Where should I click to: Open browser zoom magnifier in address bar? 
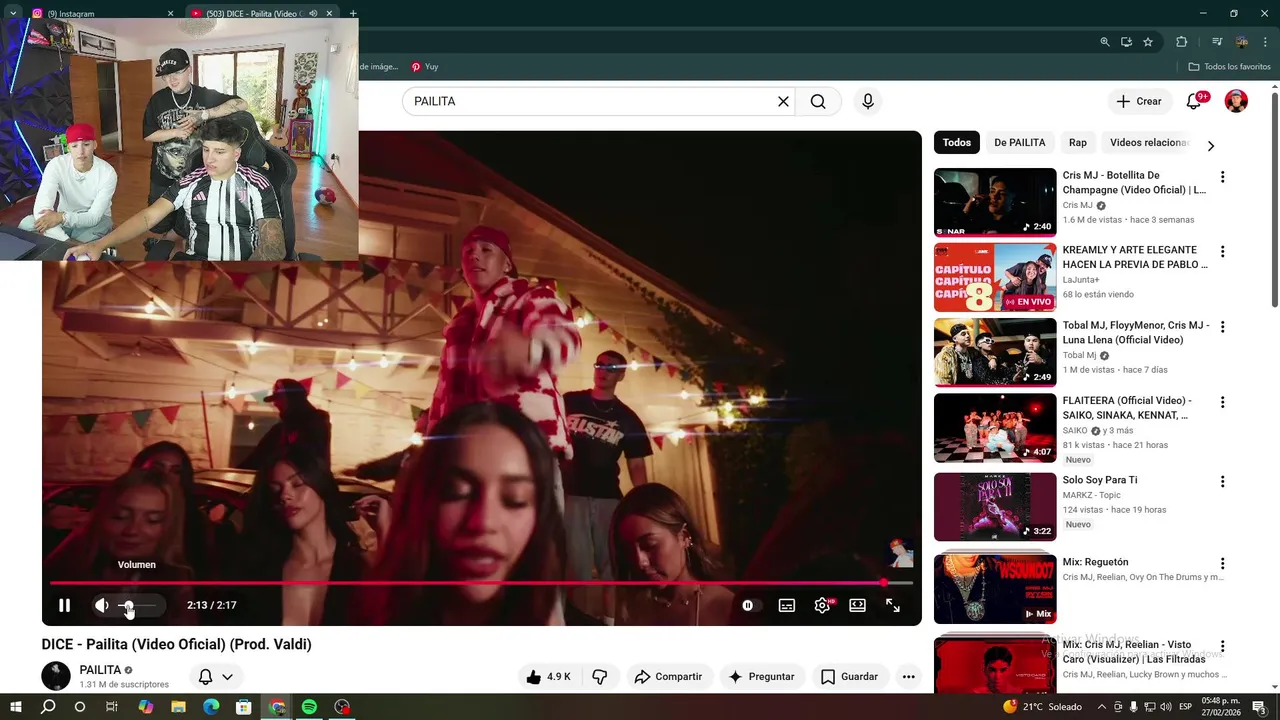(1105, 42)
